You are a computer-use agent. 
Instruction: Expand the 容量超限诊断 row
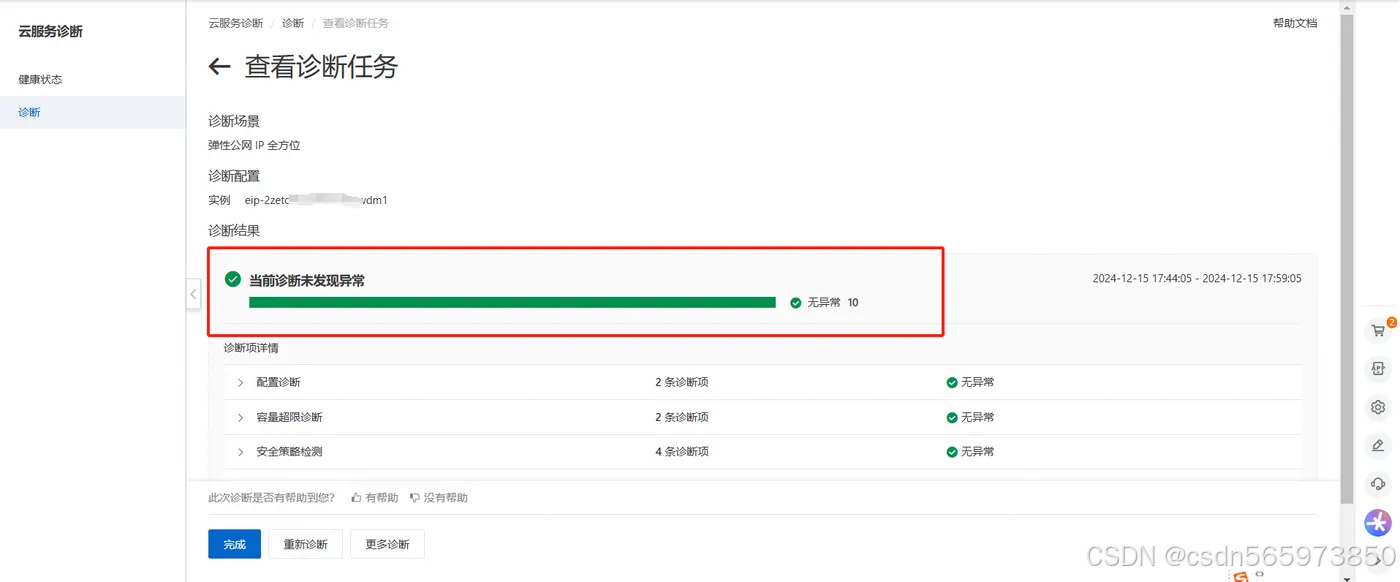pyautogui.click(x=241, y=417)
